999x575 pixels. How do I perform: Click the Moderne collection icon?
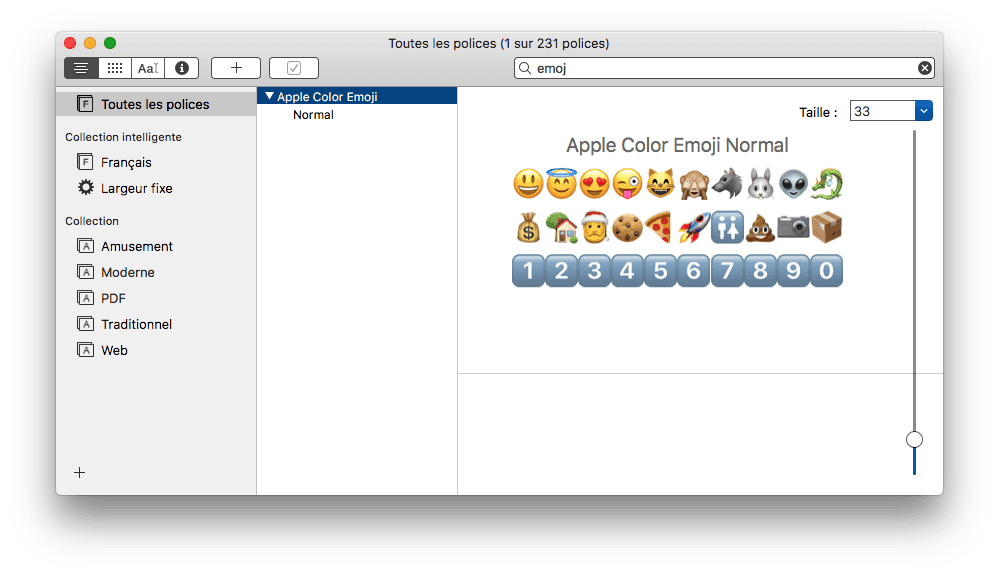click(x=85, y=272)
